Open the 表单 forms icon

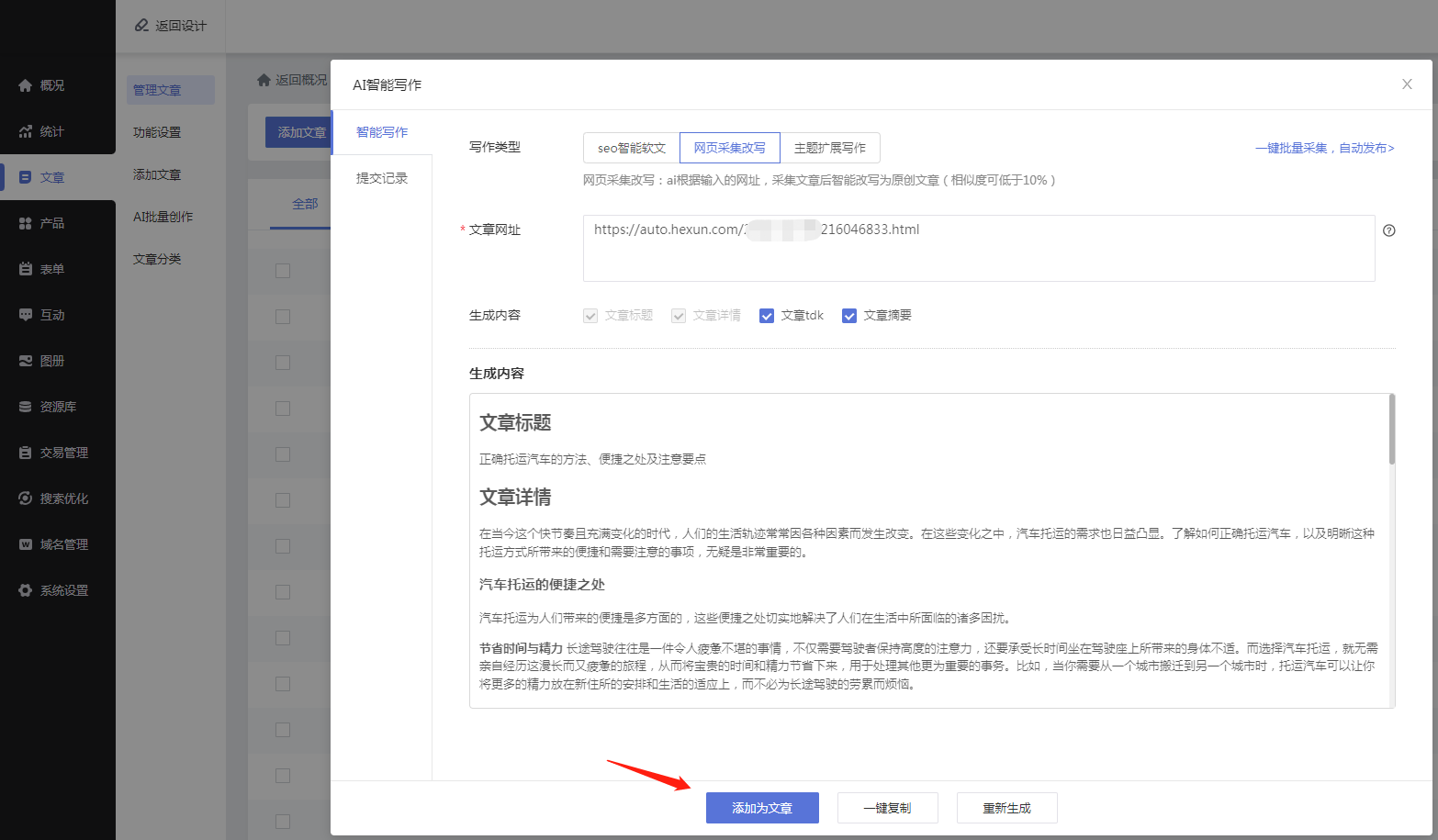25,269
